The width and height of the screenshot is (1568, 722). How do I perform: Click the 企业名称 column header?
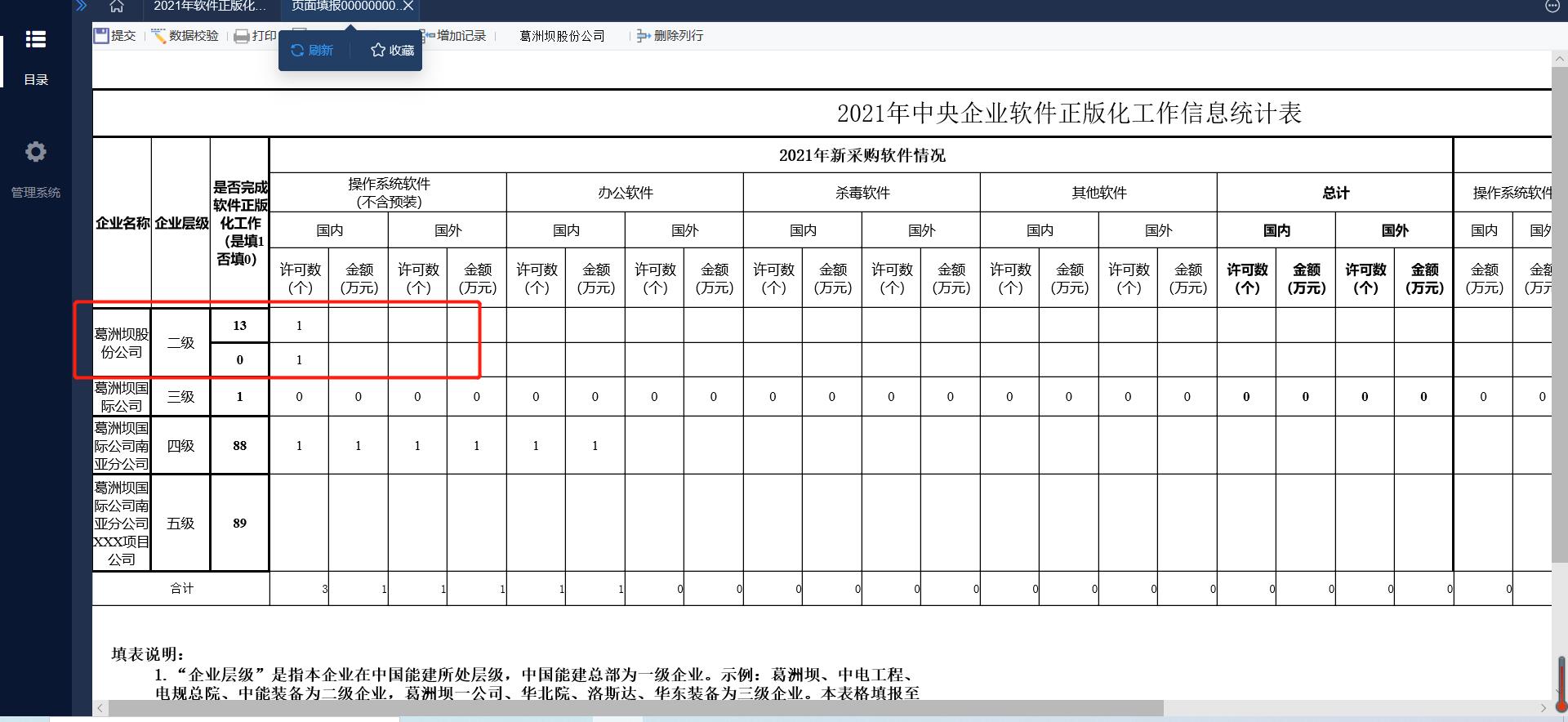point(122,222)
